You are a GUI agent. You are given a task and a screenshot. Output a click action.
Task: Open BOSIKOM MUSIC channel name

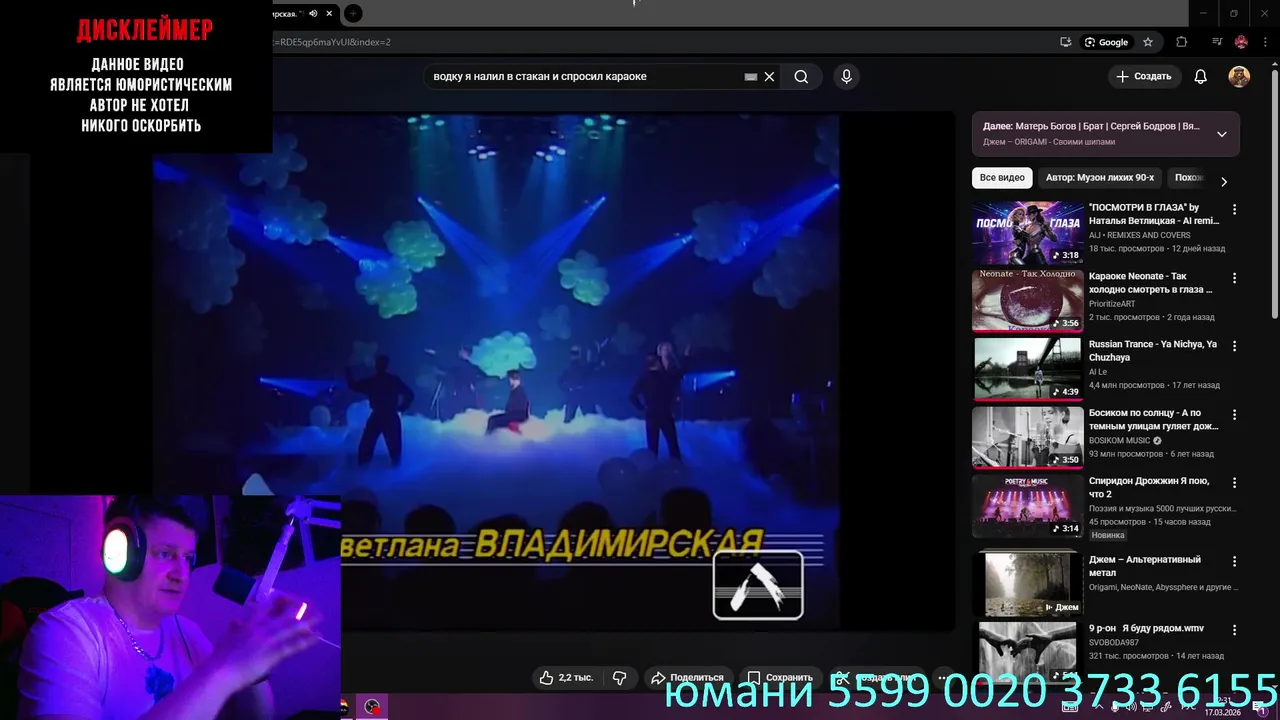(x=1120, y=440)
